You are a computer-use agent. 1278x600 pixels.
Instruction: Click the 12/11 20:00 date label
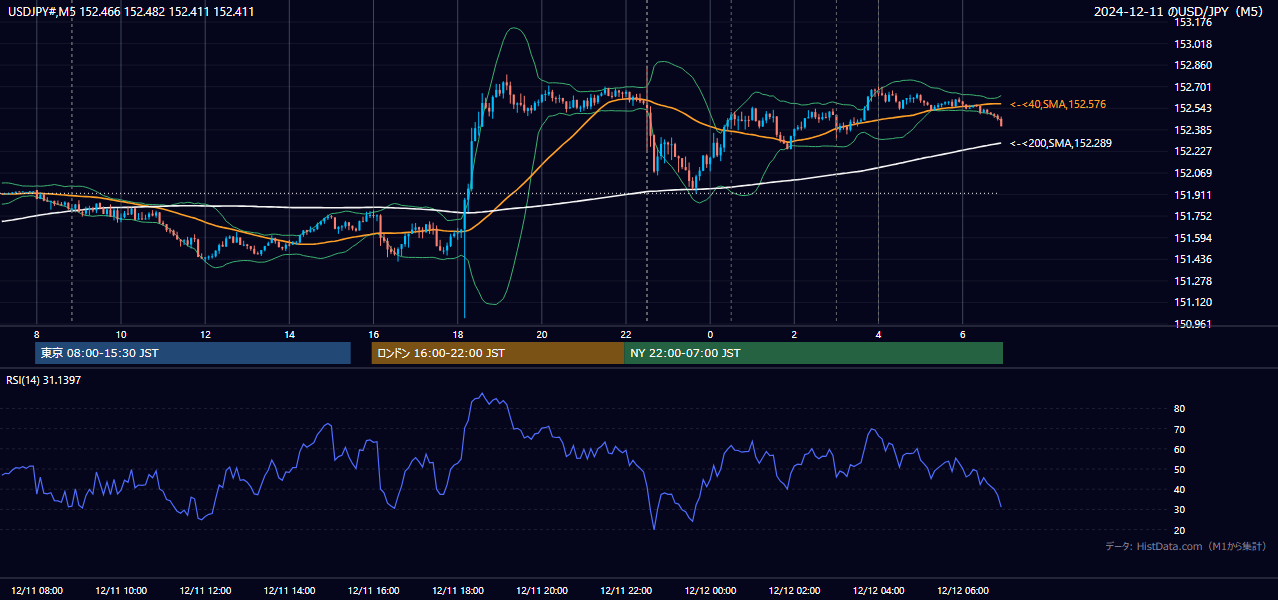(542, 590)
